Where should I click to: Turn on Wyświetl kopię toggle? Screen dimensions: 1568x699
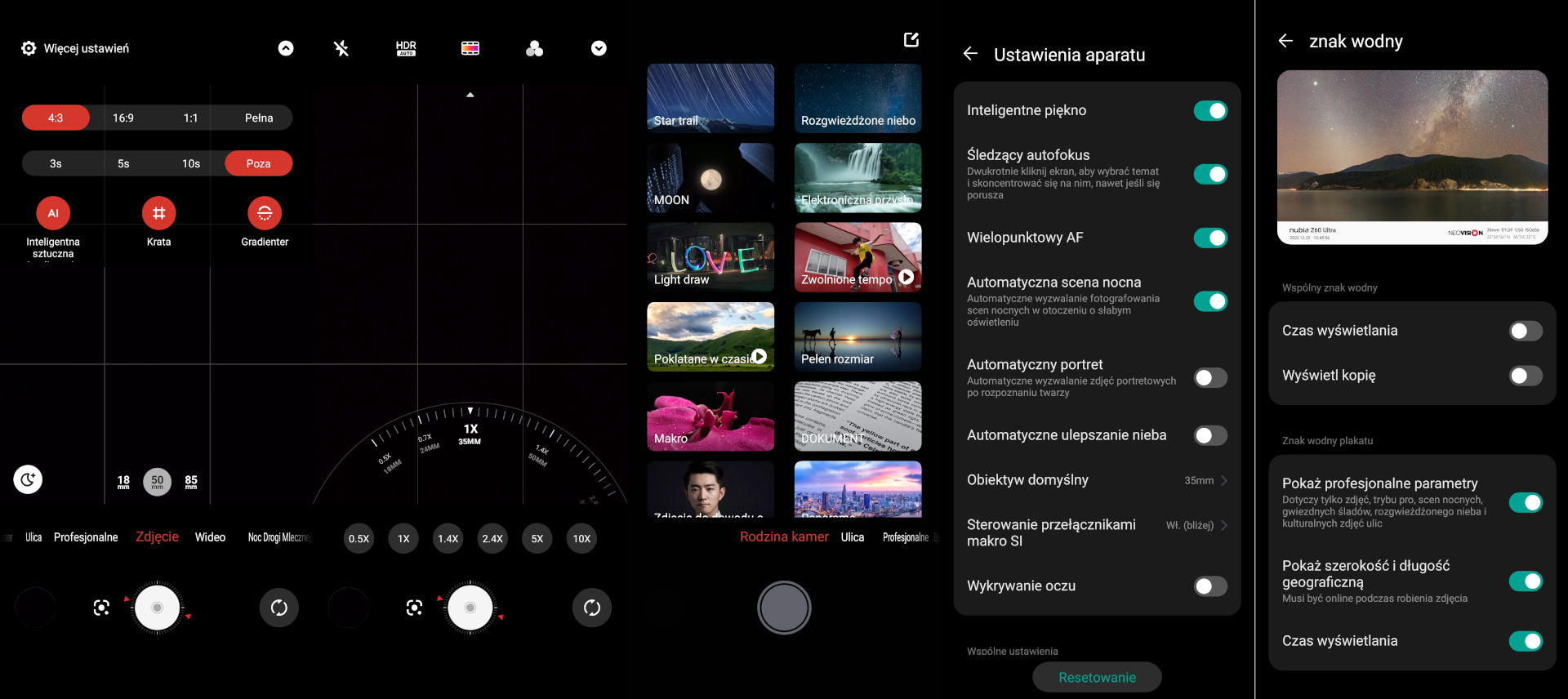click(x=1525, y=376)
